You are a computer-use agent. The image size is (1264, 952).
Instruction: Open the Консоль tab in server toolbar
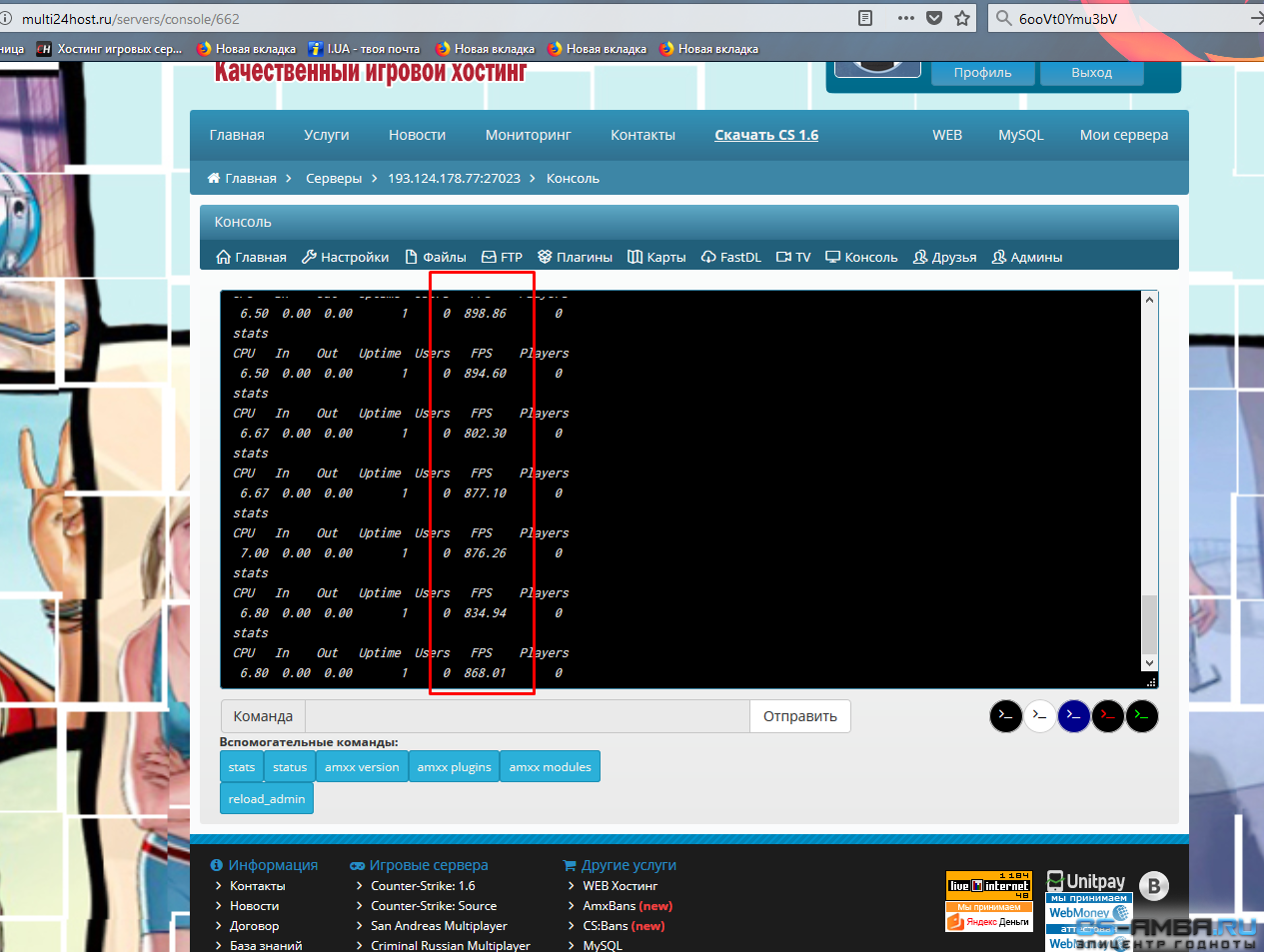pyautogui.click(x=861, y=257)
